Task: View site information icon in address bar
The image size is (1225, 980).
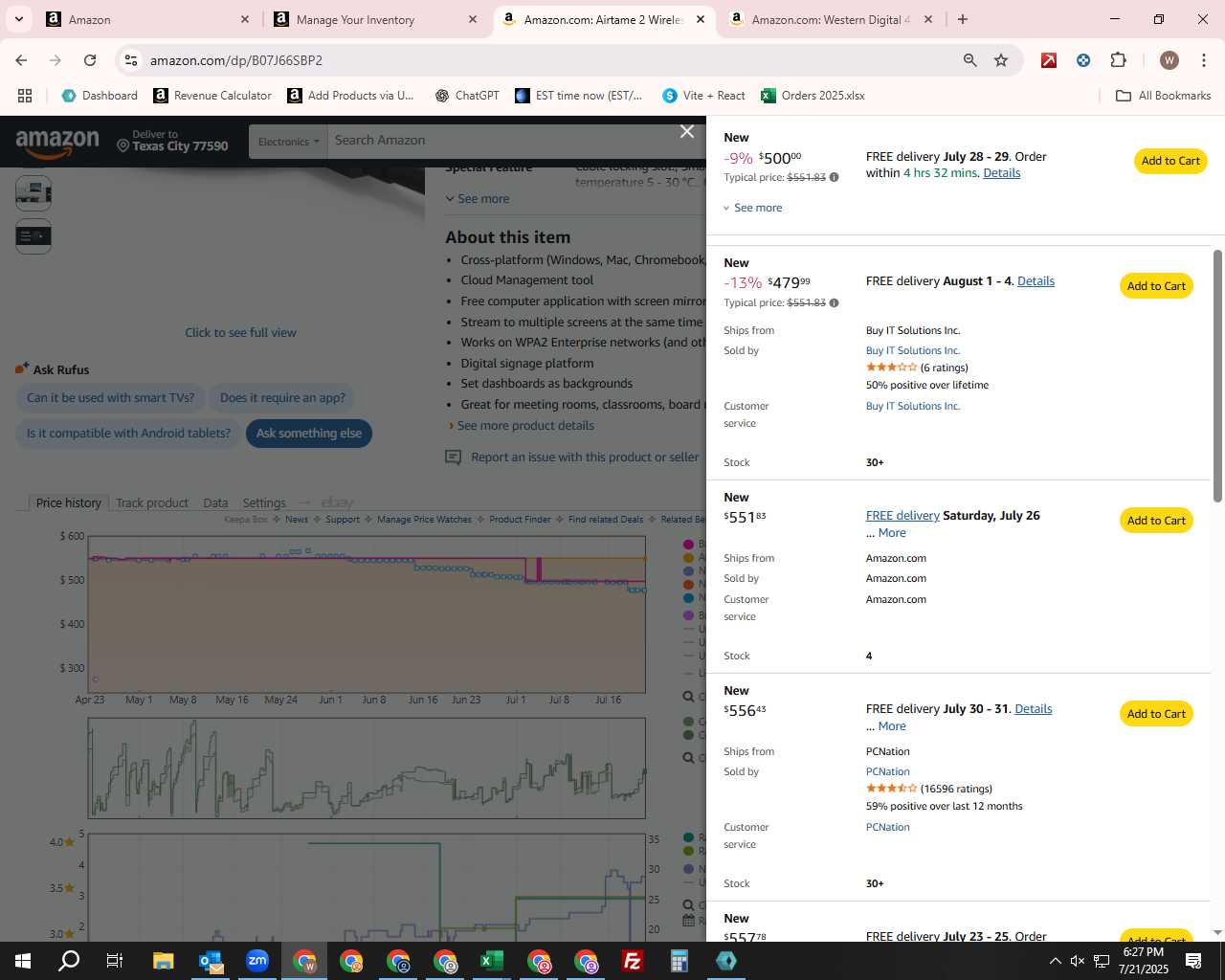Action: tap(131, 60)
